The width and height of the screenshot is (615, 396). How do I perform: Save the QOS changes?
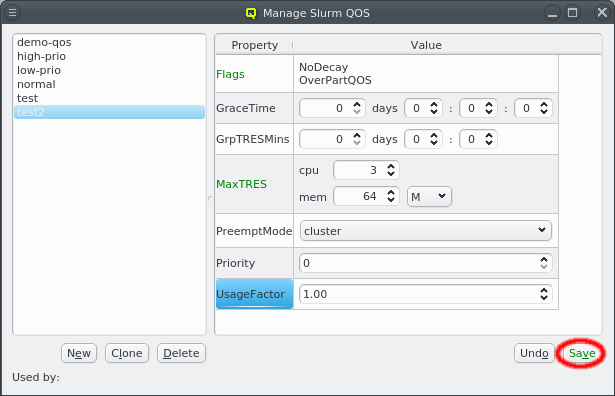click(582, 353)
